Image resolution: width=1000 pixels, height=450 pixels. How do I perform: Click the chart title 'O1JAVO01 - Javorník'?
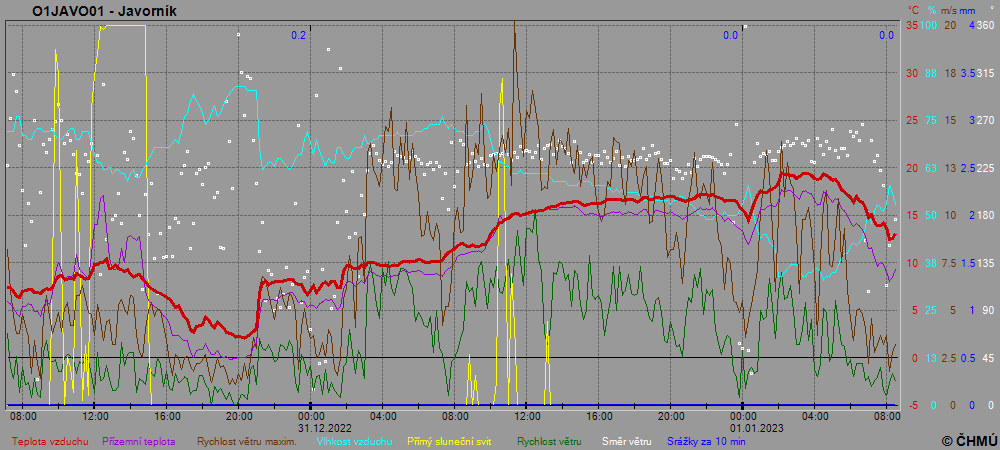click(x=91, y=11)
